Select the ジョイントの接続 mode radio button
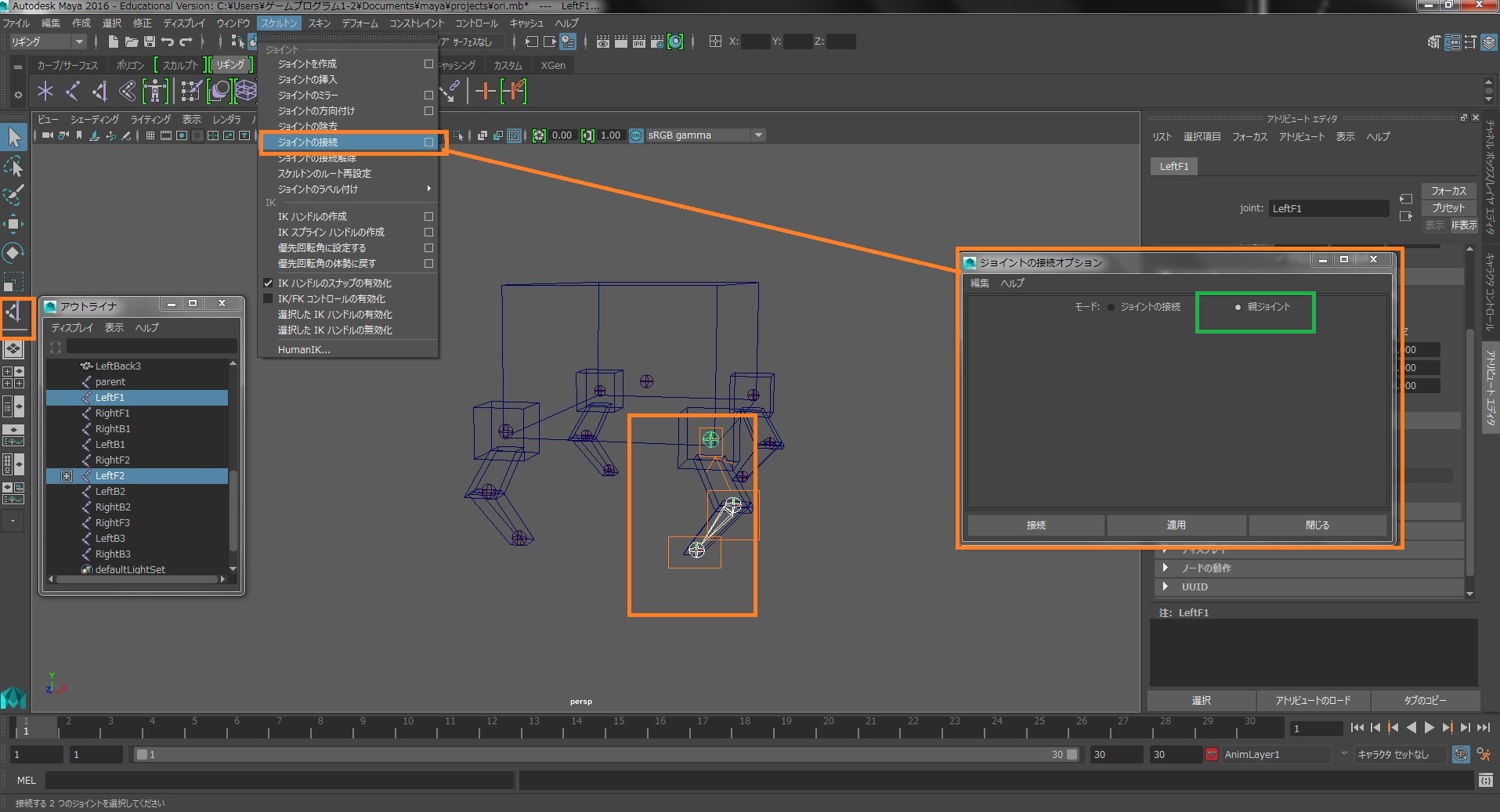Viewport: 1500px width, 812px height. pyautogui.click(x=1111, y=307)
